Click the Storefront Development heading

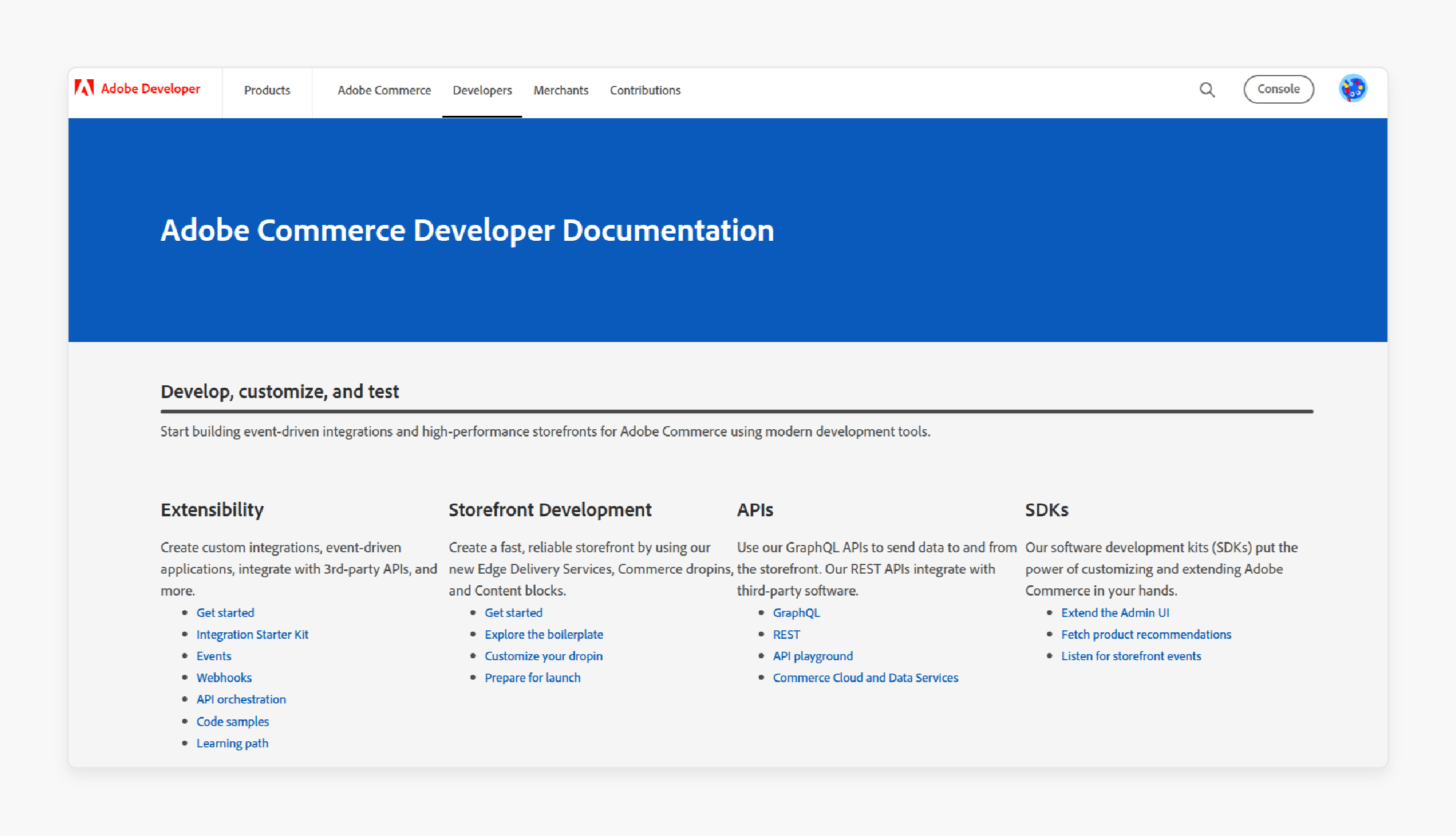550,510
